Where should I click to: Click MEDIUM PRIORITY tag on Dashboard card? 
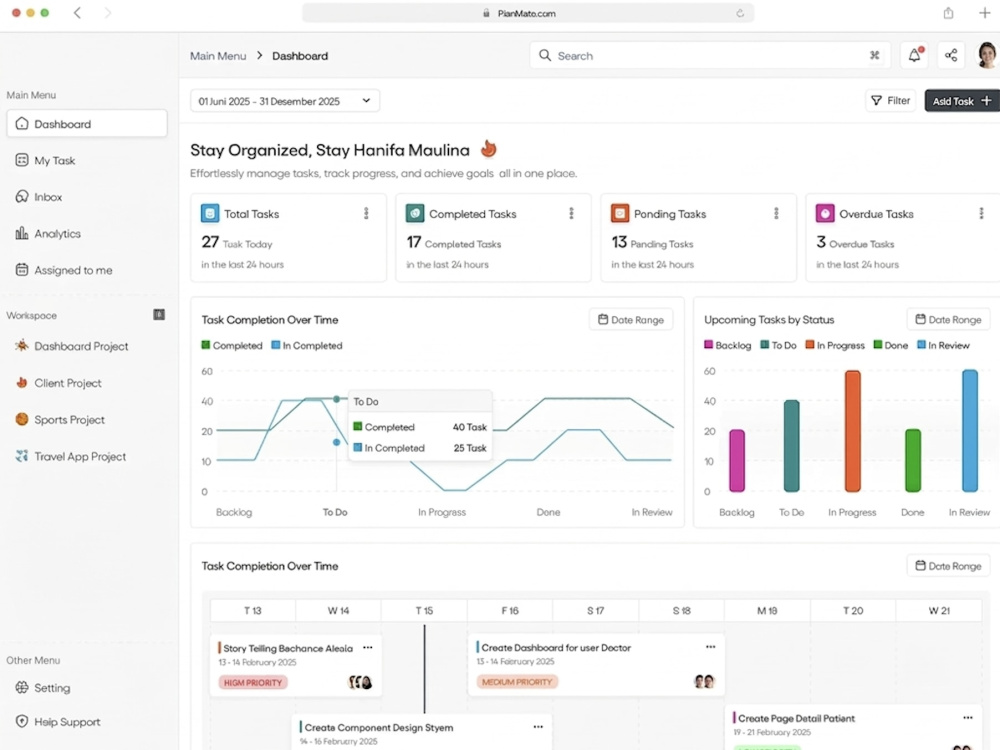tap(517, 682)
